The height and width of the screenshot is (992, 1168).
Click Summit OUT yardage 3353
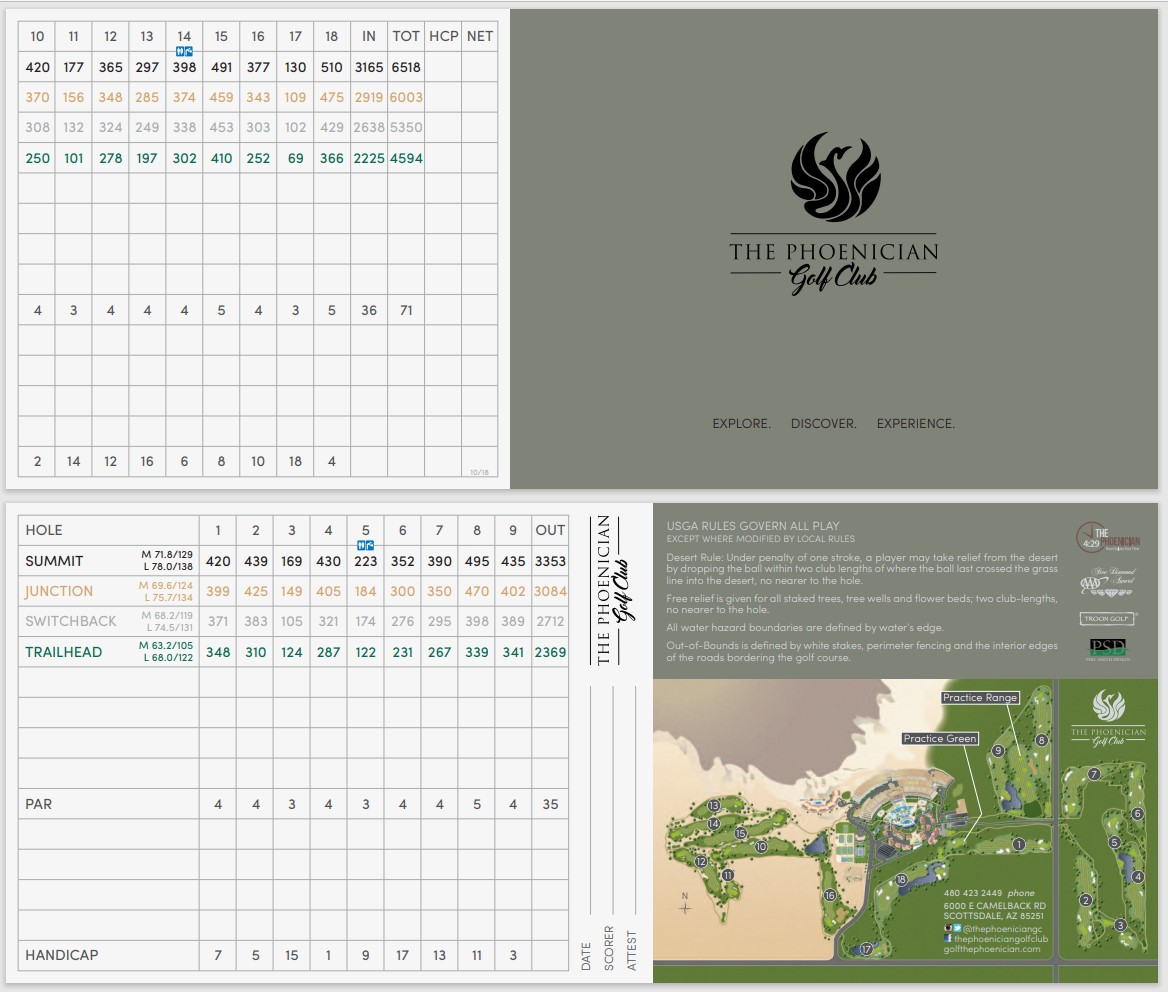tap(550, 561)
